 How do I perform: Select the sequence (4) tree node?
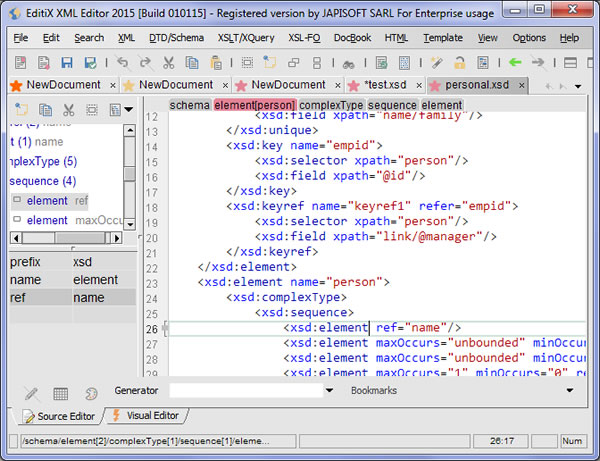43,181
